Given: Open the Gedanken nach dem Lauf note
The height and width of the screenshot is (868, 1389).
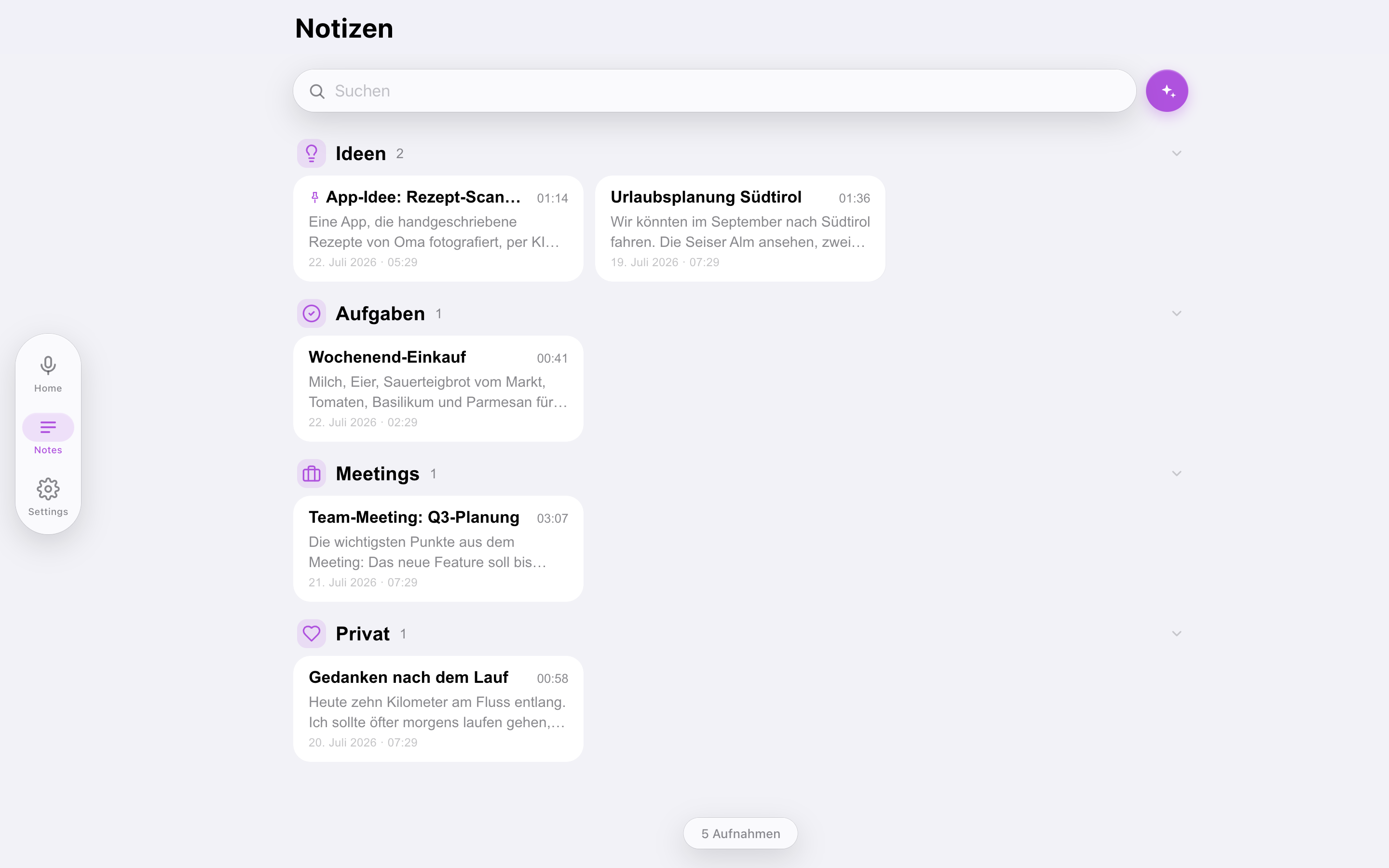Looking at the screenshot, I should [x=438, y=709].
